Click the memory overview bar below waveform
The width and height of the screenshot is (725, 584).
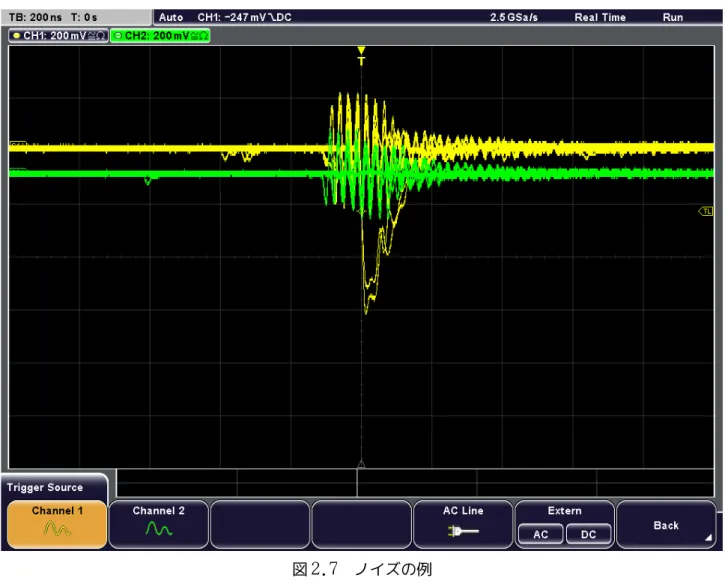[x=415, y=483]
